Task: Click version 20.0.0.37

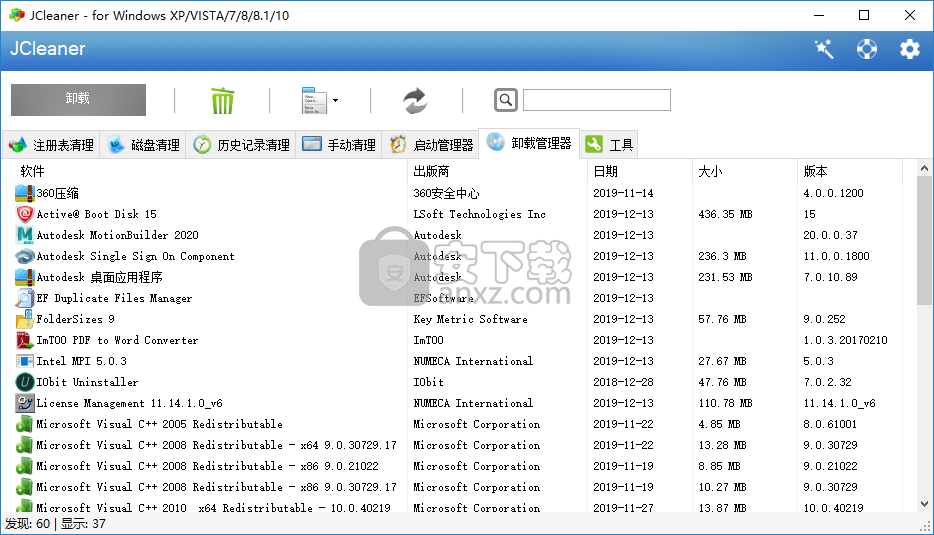Action: click(x=830, y=235)
